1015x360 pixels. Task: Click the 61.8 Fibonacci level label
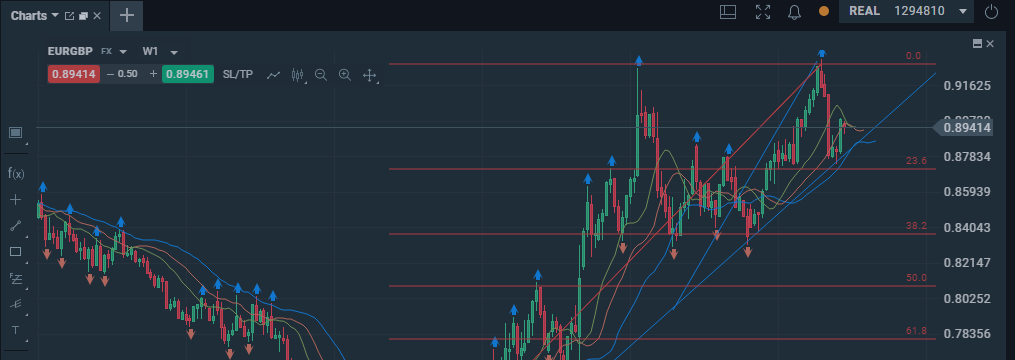[x=917, y=331]
